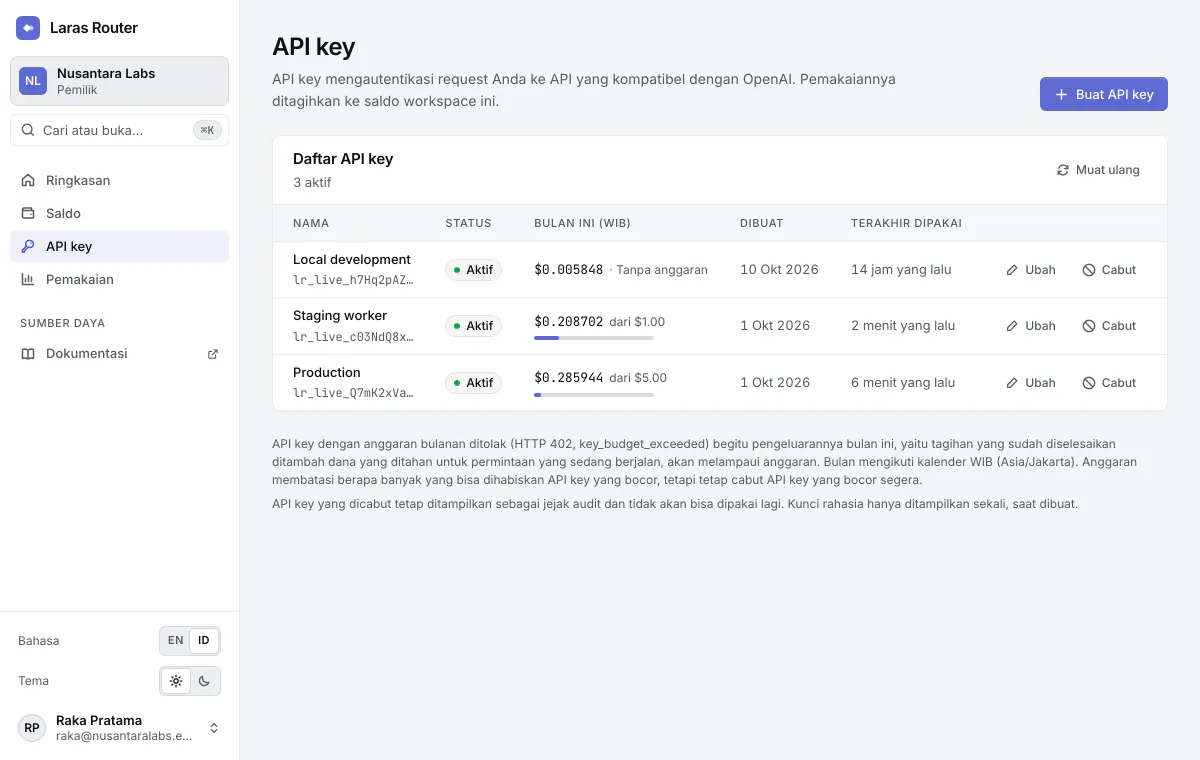Click the $0.208702 spending value
The image size is (1200, 760).
pos(569,322)
